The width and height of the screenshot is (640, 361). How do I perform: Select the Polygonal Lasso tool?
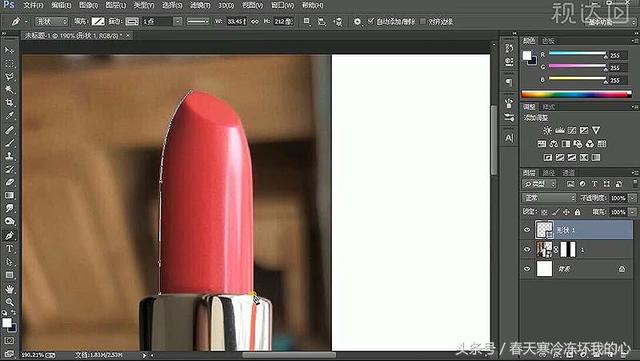point(9,77)
